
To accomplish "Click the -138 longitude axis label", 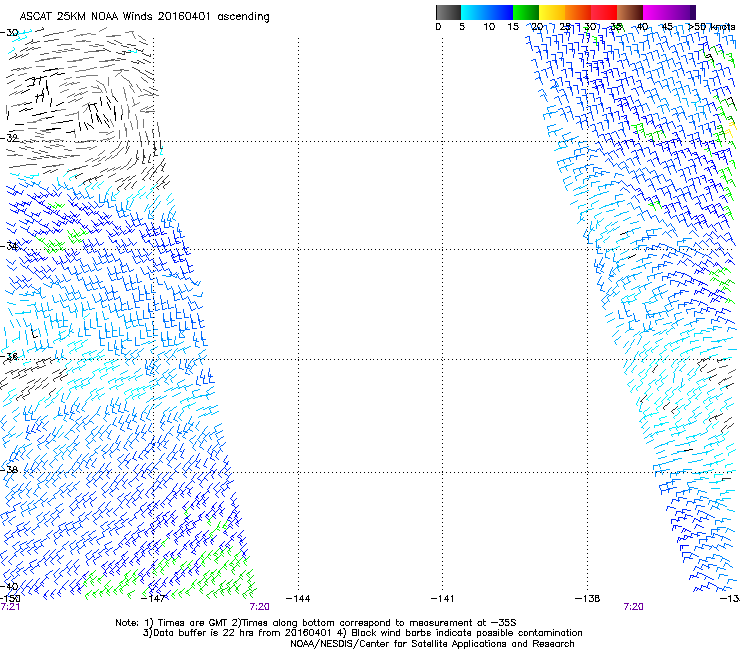I will (x=588, y=599).
